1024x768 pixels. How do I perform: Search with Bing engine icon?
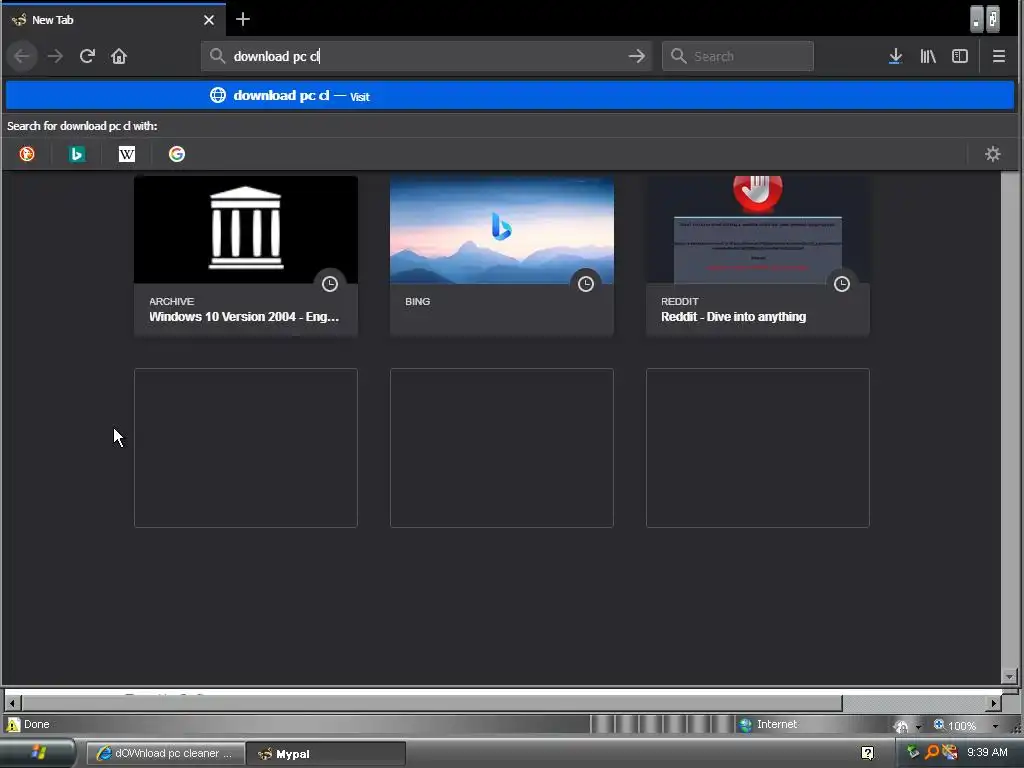click(76, 154)
